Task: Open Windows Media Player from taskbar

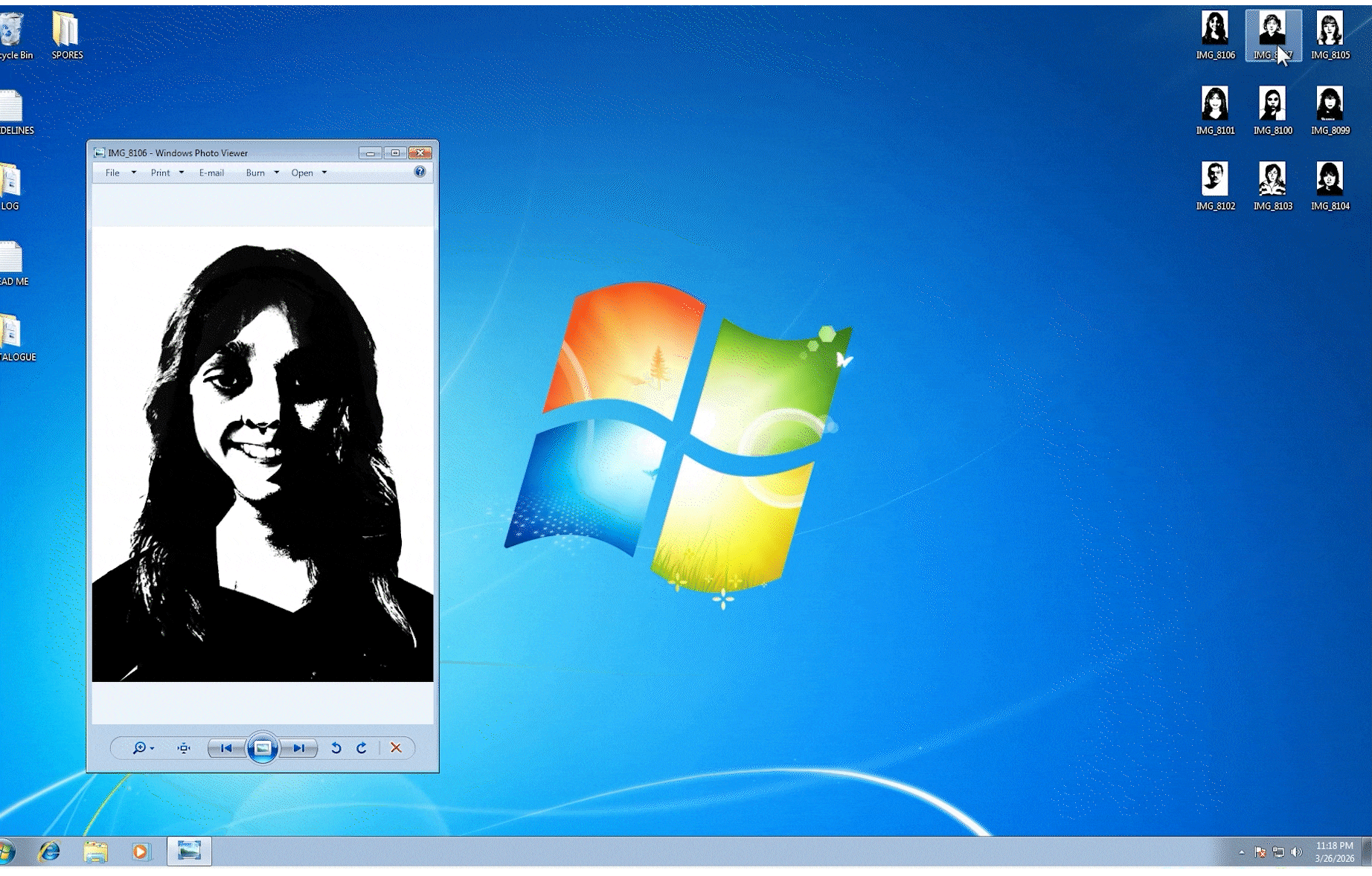Action: [141, 851]
